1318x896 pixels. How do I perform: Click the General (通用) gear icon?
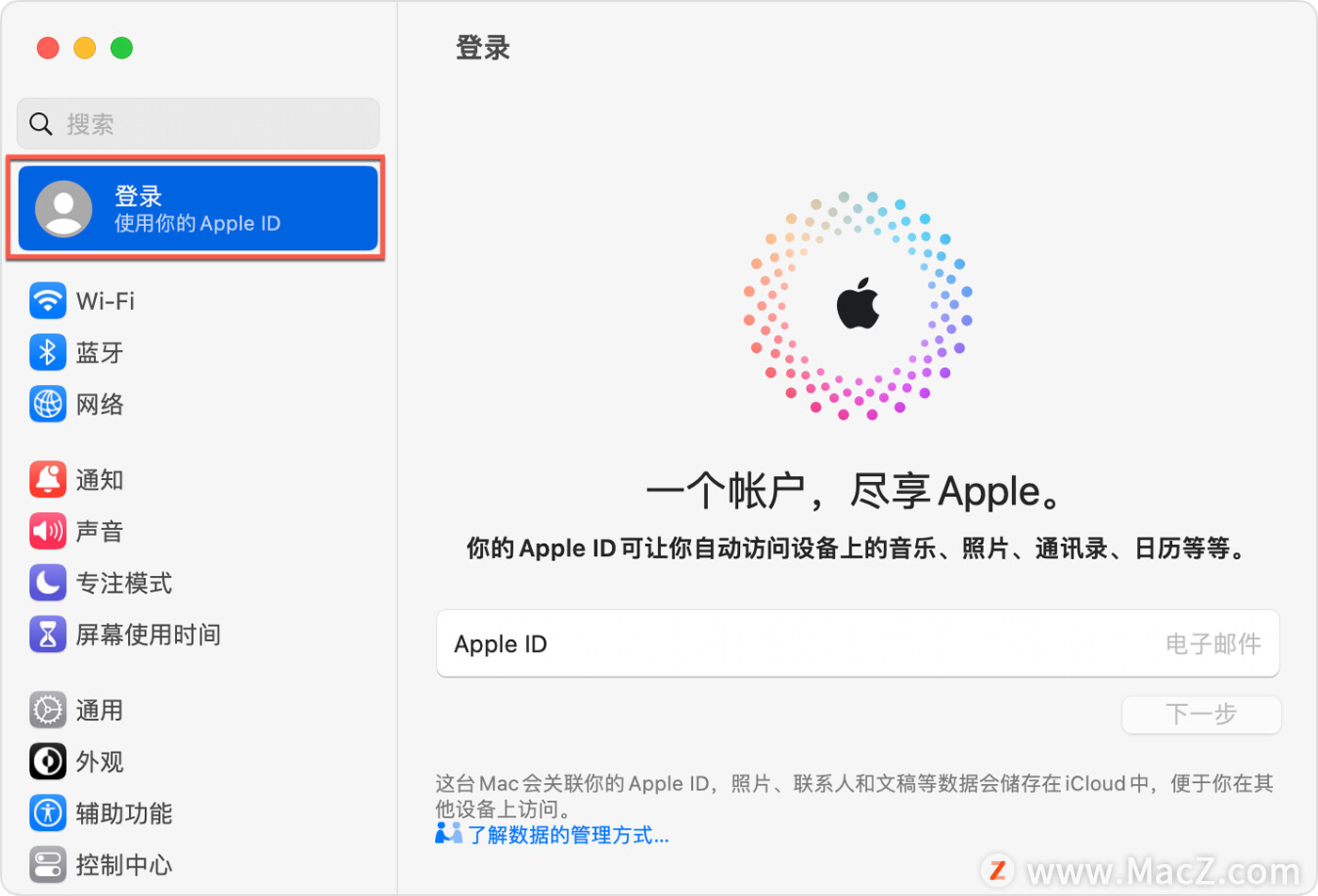48,711
